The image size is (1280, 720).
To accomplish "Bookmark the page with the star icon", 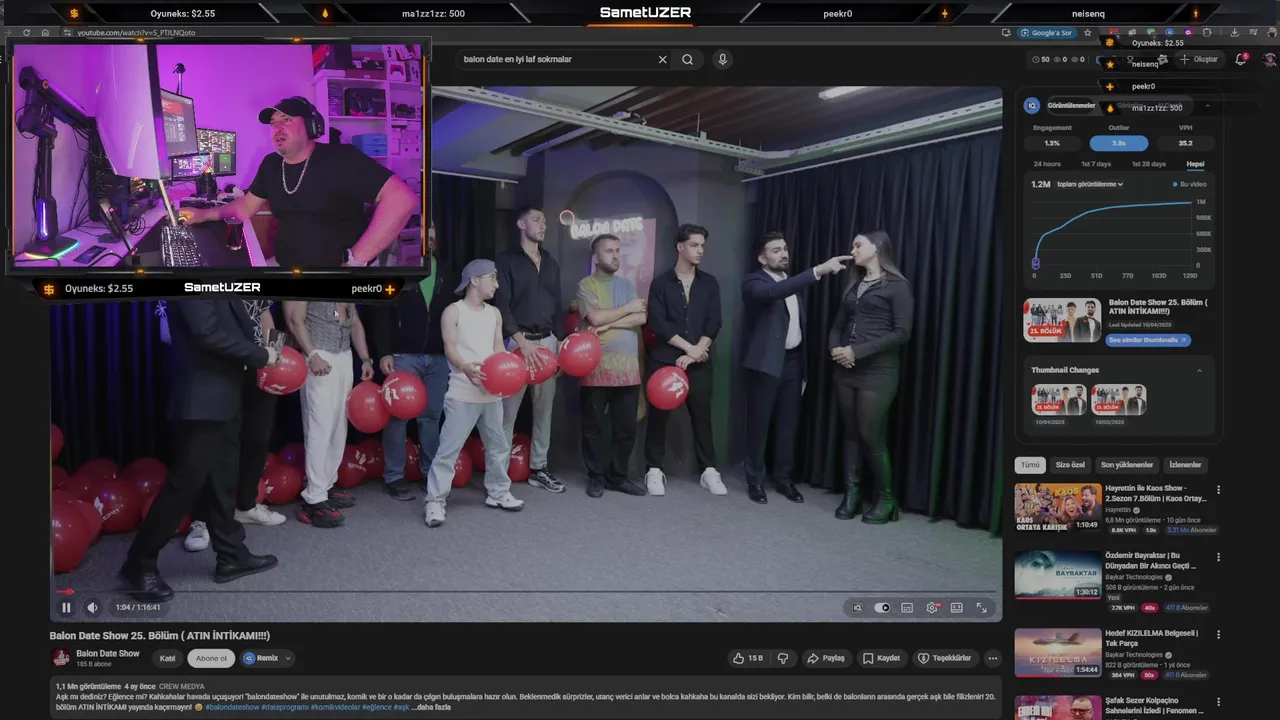I will click(1087, 33).
